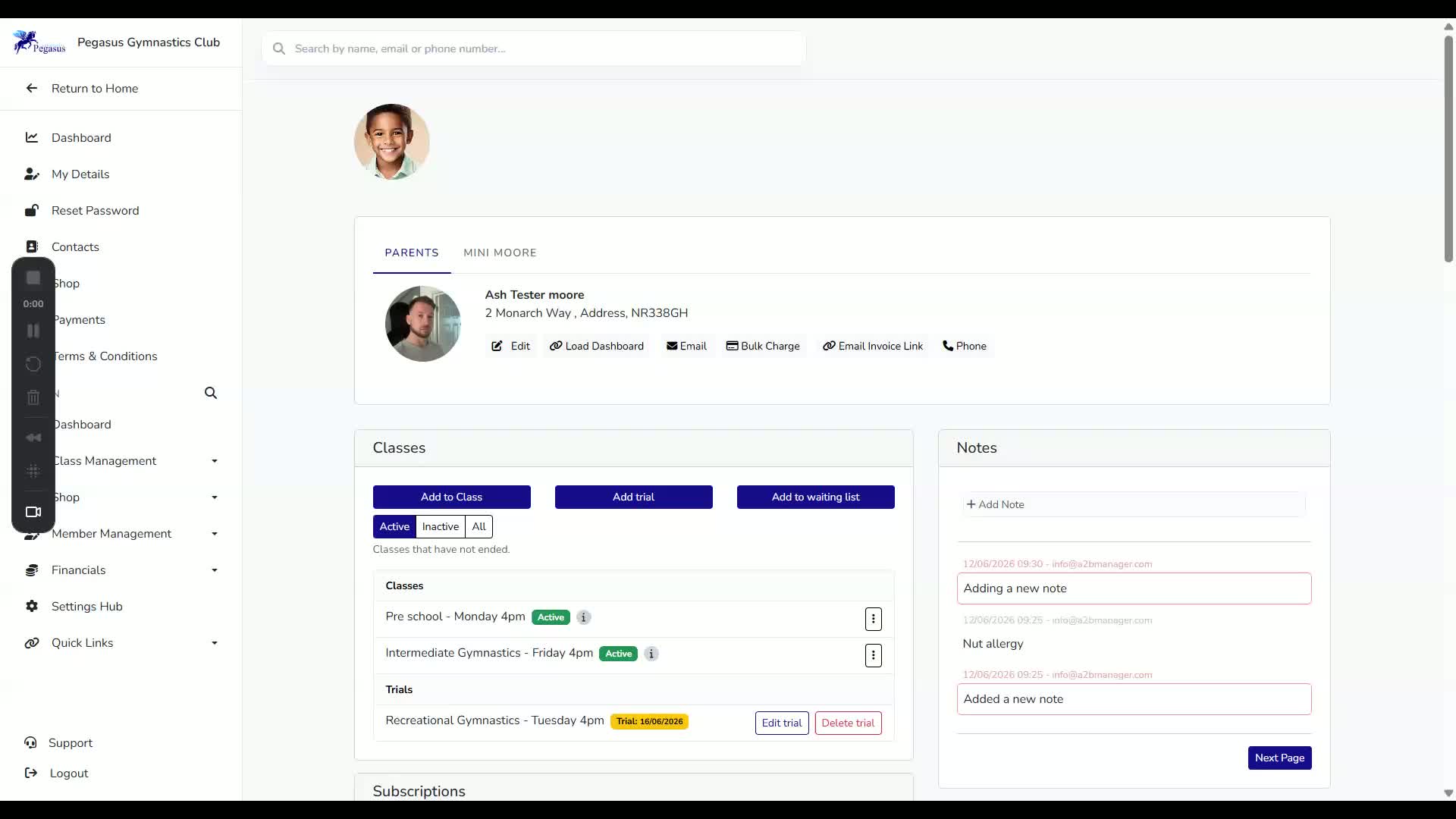The height and width of the screenshot is (819, 1456).
Task: Open Payments in the sidebar
Action: tap(79, 320)
